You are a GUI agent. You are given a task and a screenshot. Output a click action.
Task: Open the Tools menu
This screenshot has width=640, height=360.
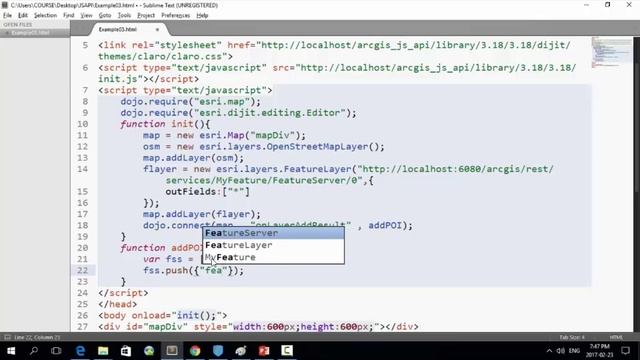(x=124, y=16)
